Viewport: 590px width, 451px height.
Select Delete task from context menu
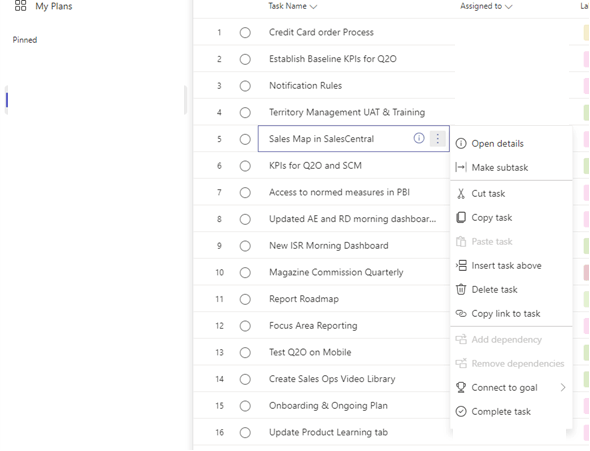tap(511, 289)
